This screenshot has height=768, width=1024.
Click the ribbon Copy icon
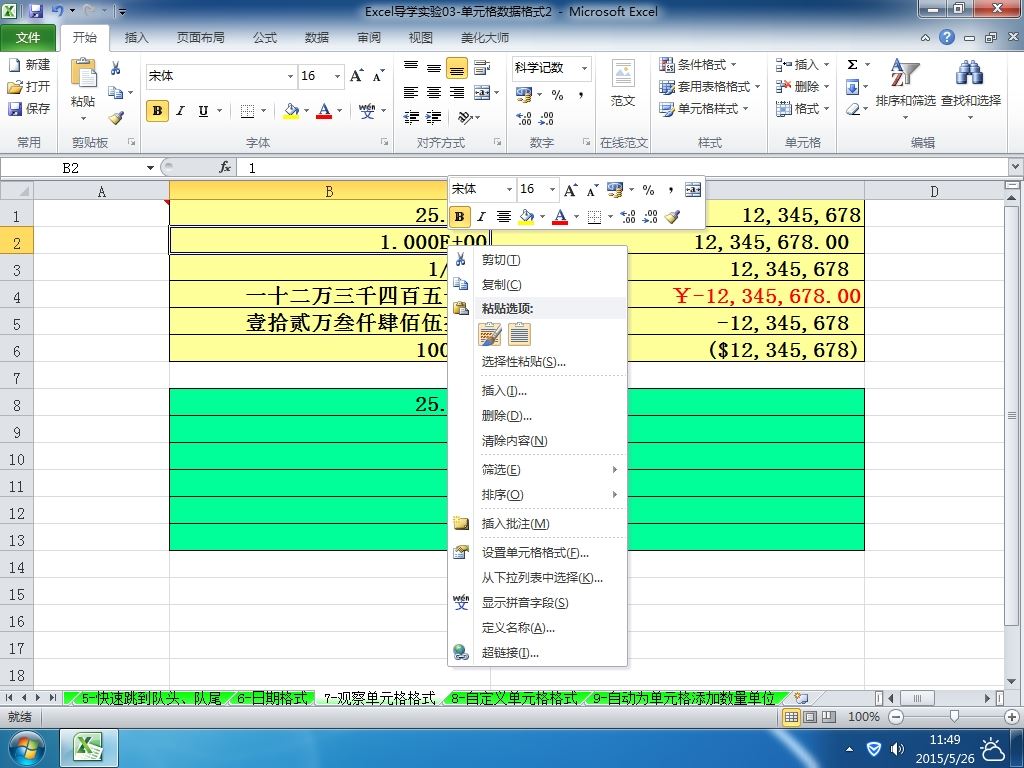click(116, 92)
